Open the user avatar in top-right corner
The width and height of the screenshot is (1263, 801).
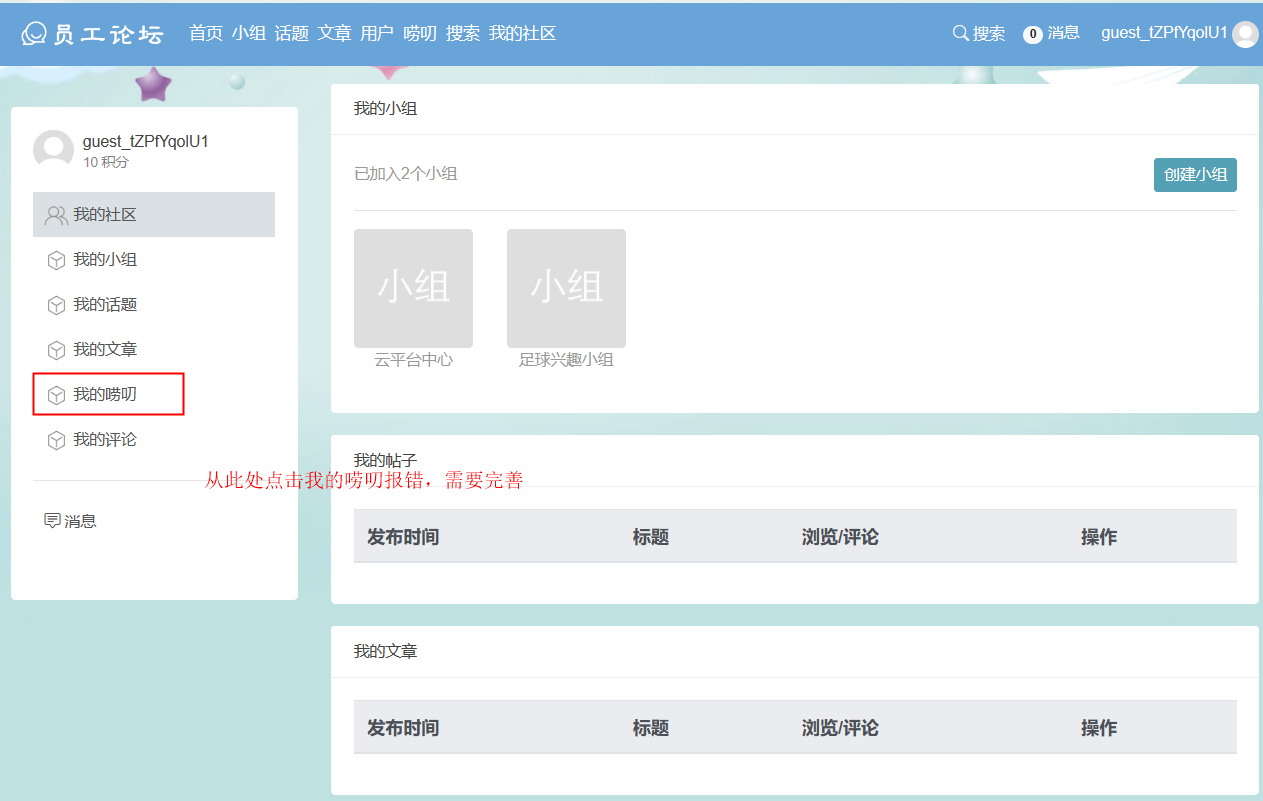(1245, 34)
